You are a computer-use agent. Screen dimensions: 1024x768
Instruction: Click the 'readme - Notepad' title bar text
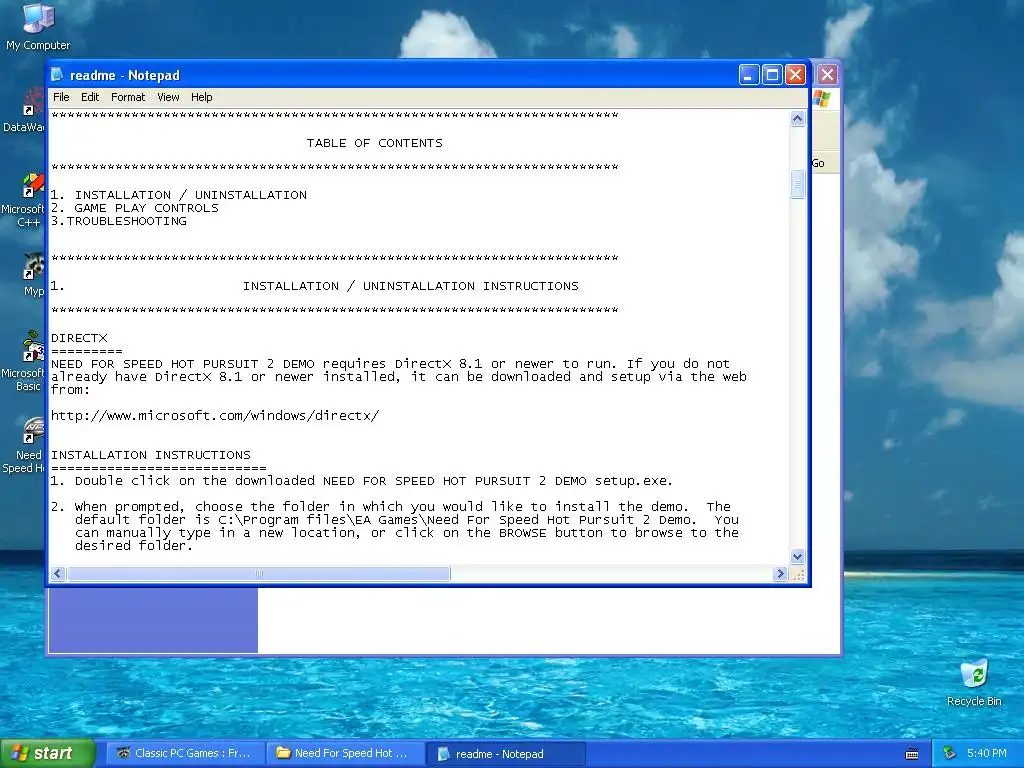(125, 75)
